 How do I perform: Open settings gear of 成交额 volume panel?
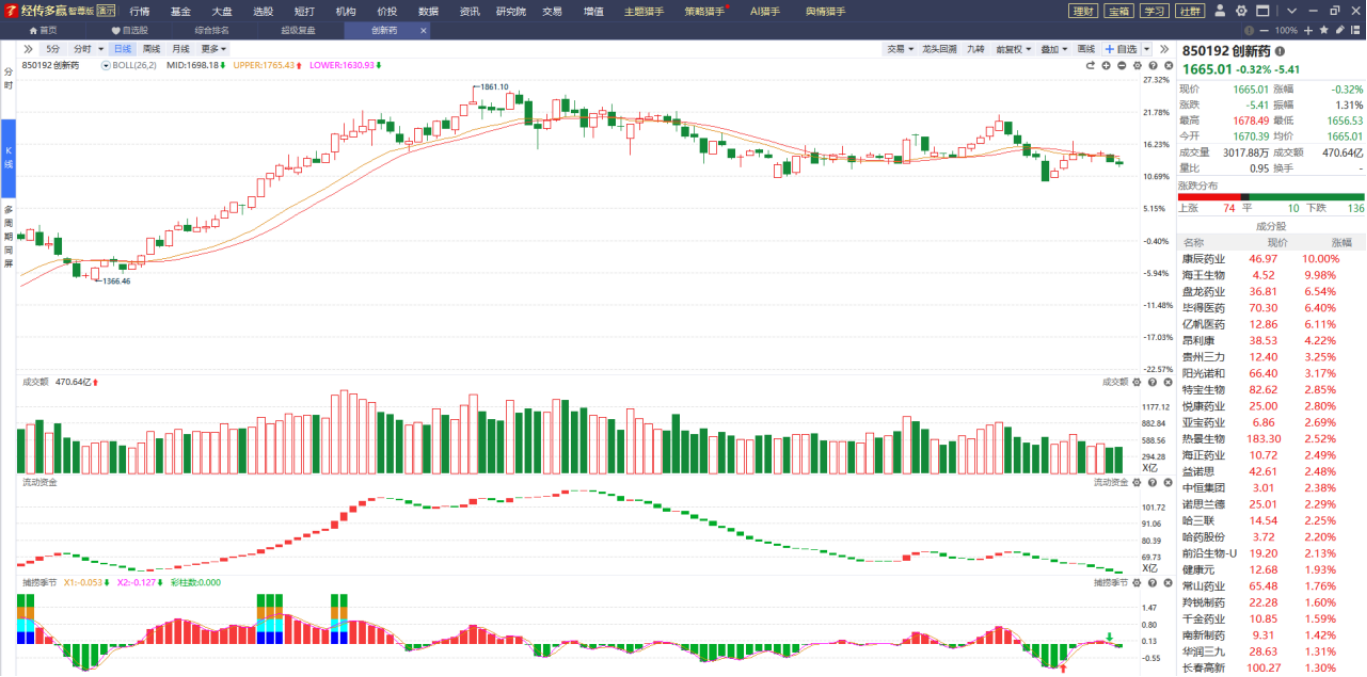coord(1137,381)
